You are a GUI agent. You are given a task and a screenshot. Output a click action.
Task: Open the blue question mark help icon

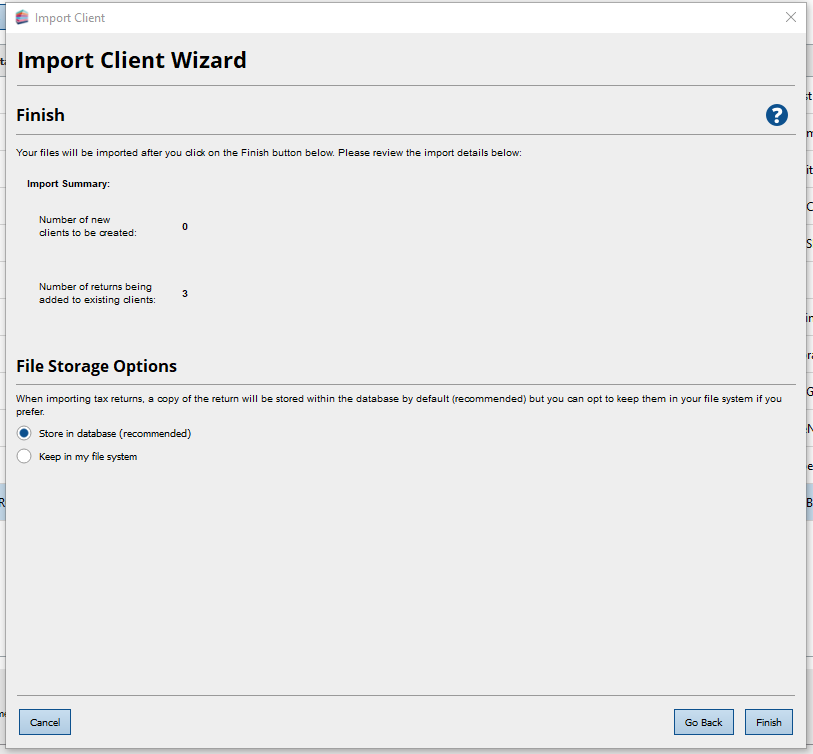776,115
